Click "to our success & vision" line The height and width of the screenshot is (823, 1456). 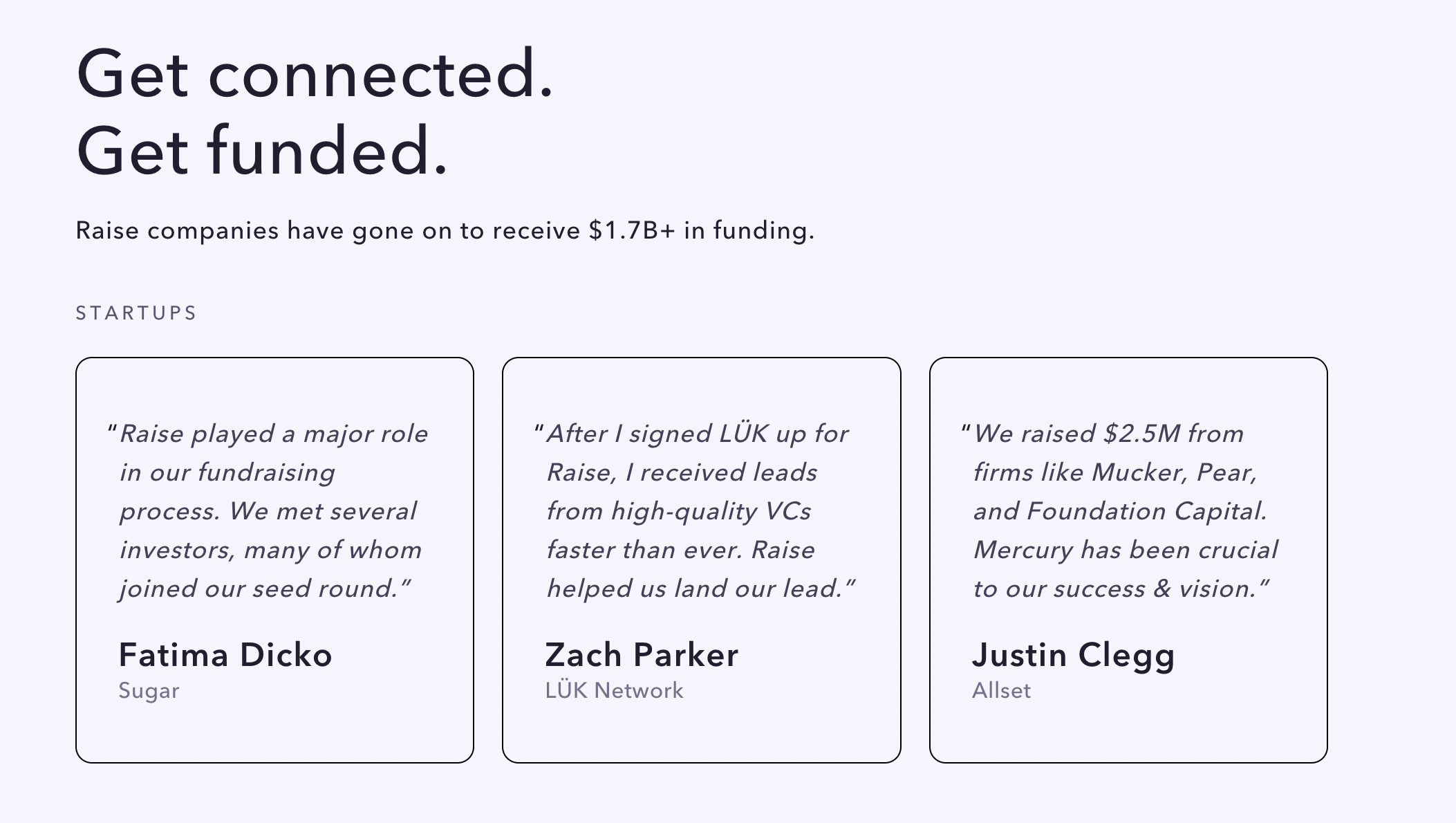1121,589
